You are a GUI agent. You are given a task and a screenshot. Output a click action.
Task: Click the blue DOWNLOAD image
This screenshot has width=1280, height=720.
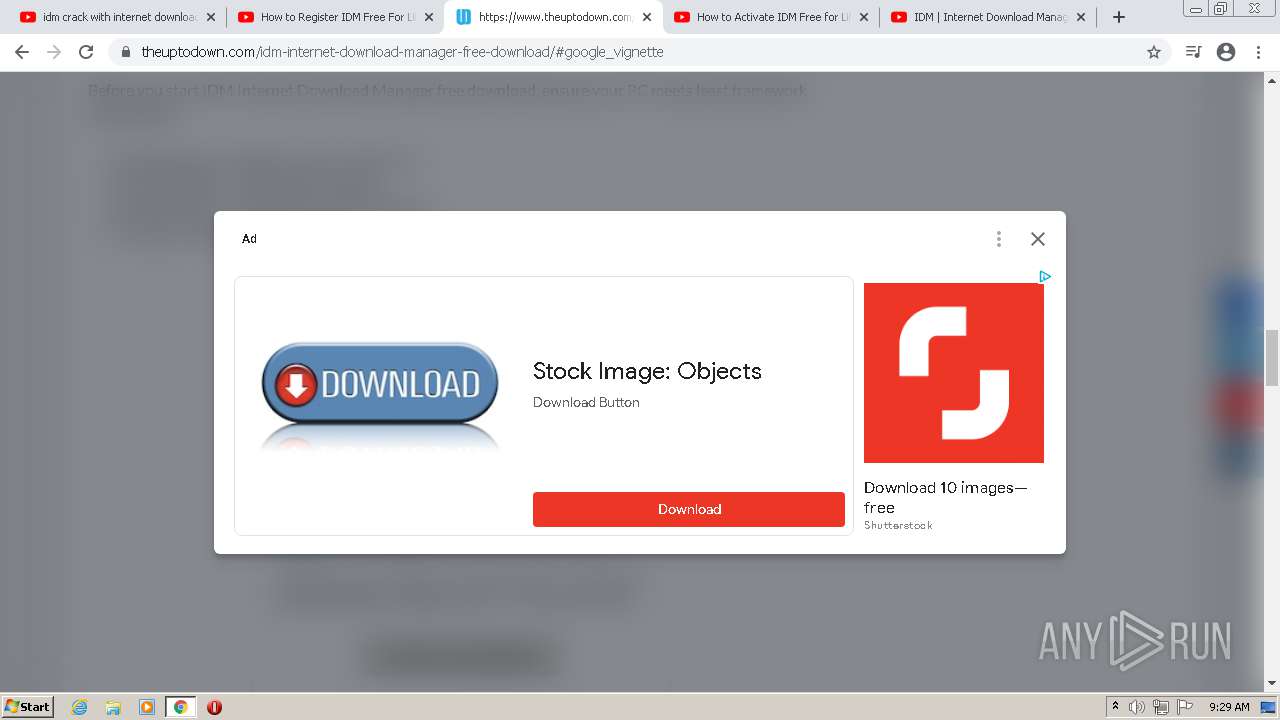point(380,385)
